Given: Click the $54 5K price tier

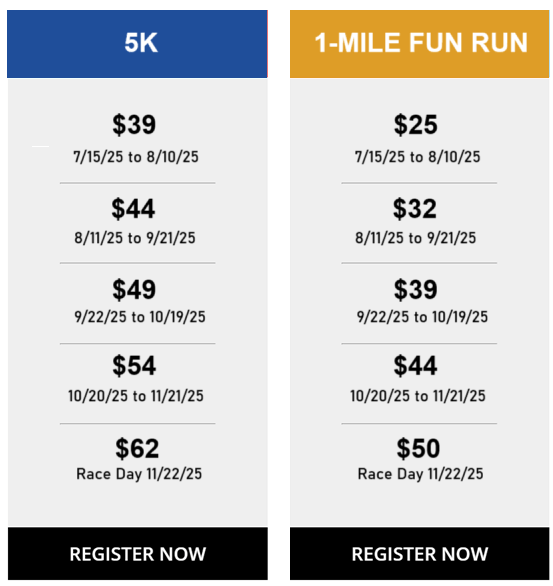Looking at the screenshot, I should click(x=134, y=366).
